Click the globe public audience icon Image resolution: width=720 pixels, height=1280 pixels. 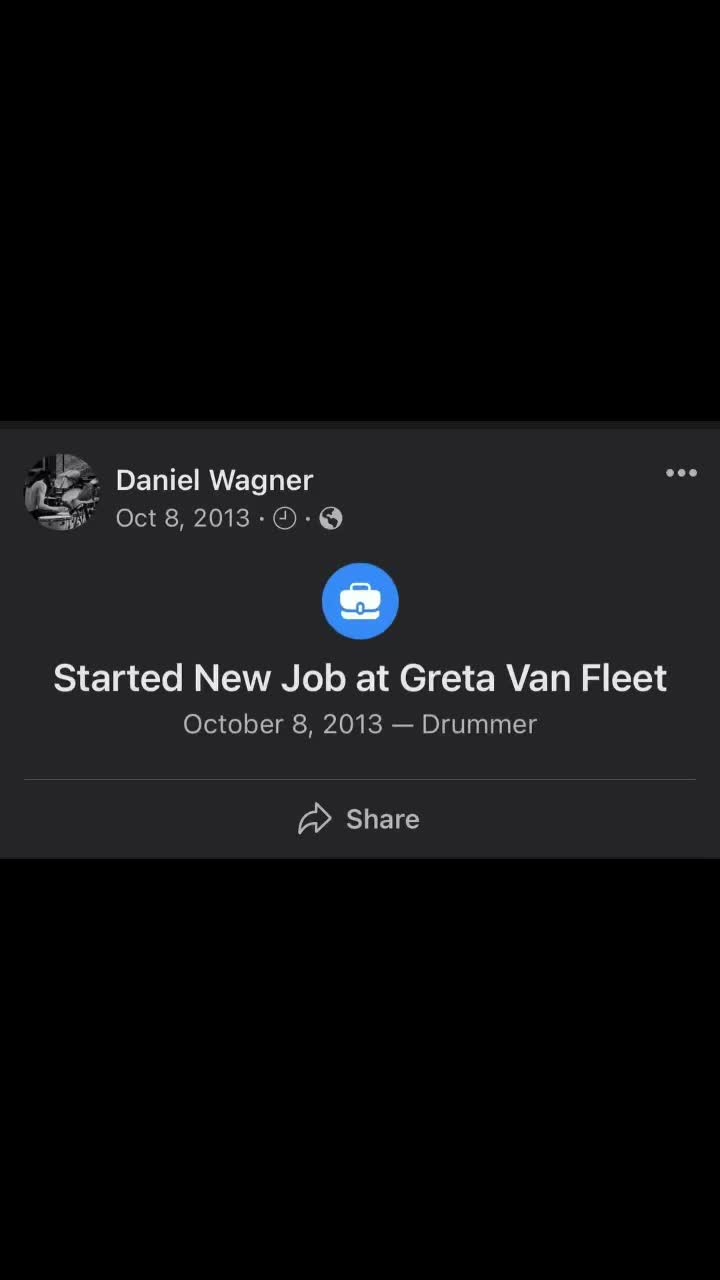point(331,518)
